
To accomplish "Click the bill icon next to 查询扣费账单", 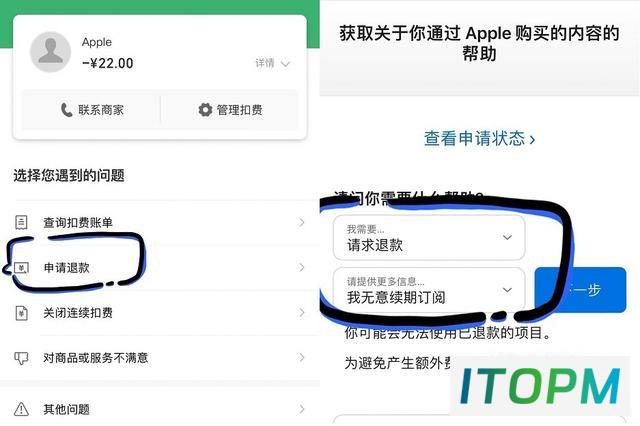I will [21, 222].
